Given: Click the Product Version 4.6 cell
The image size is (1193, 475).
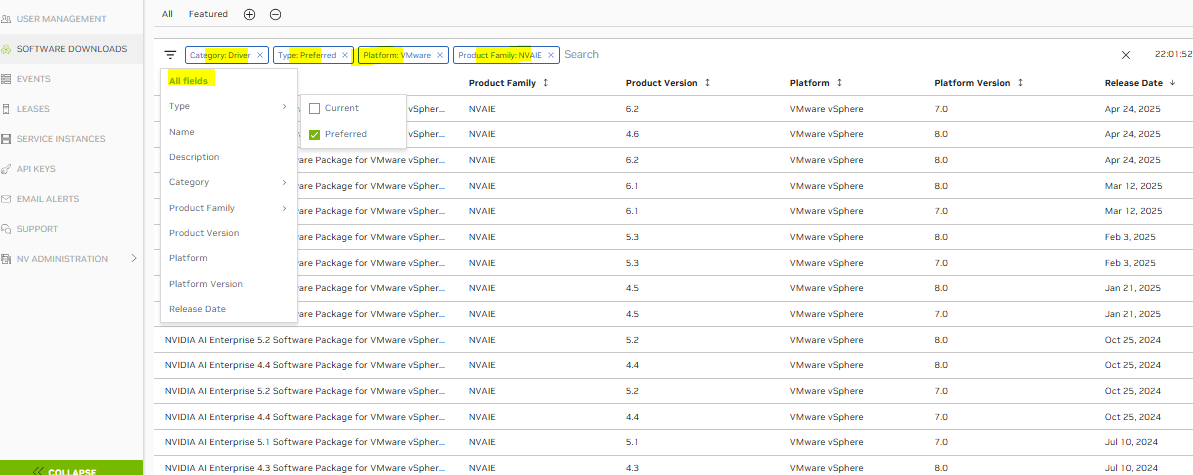Looking at the screenshot, I should tap(632, 134).
